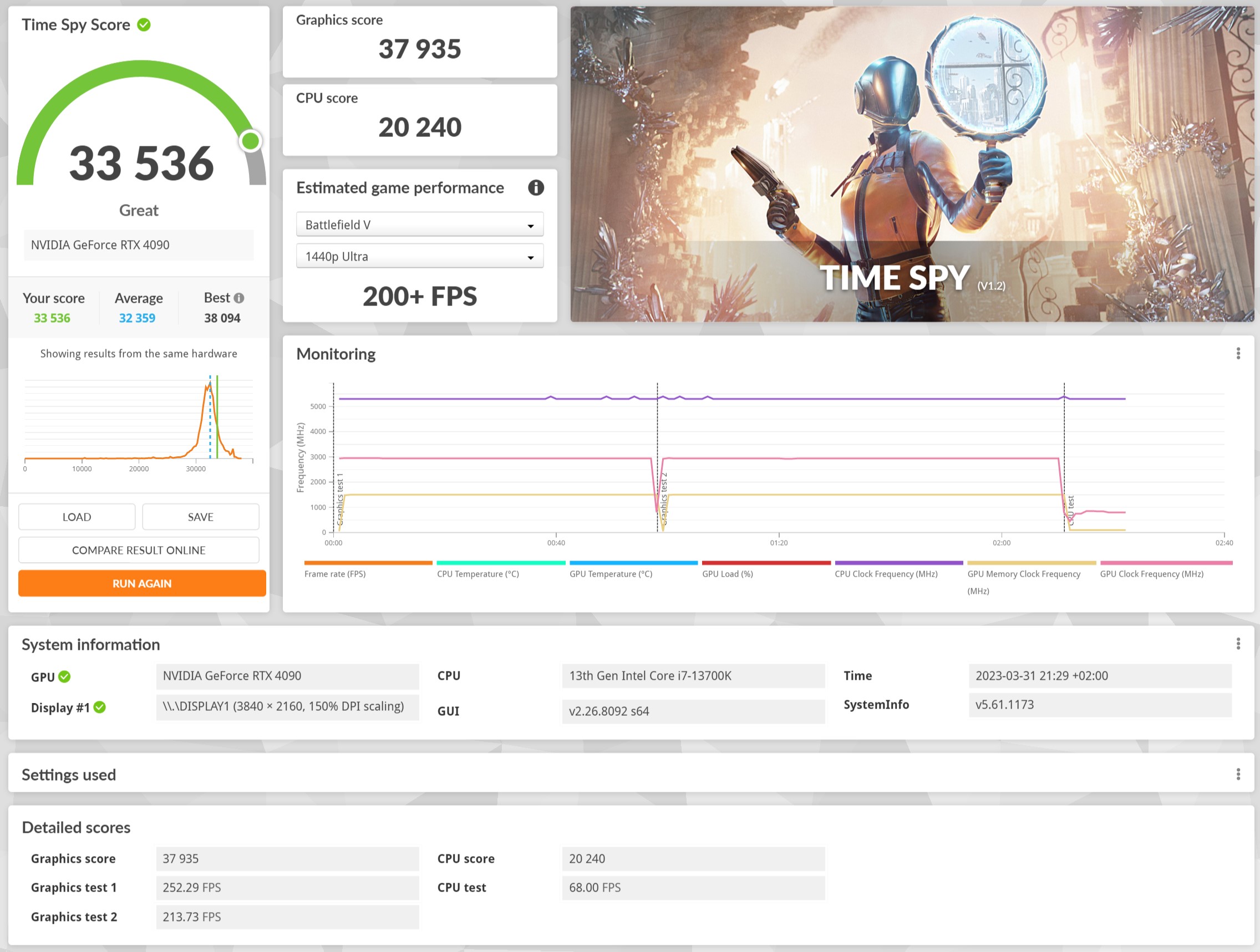
Task: Open the 1440p Ultra resolution dropdown
Action: tap(420, 257)
